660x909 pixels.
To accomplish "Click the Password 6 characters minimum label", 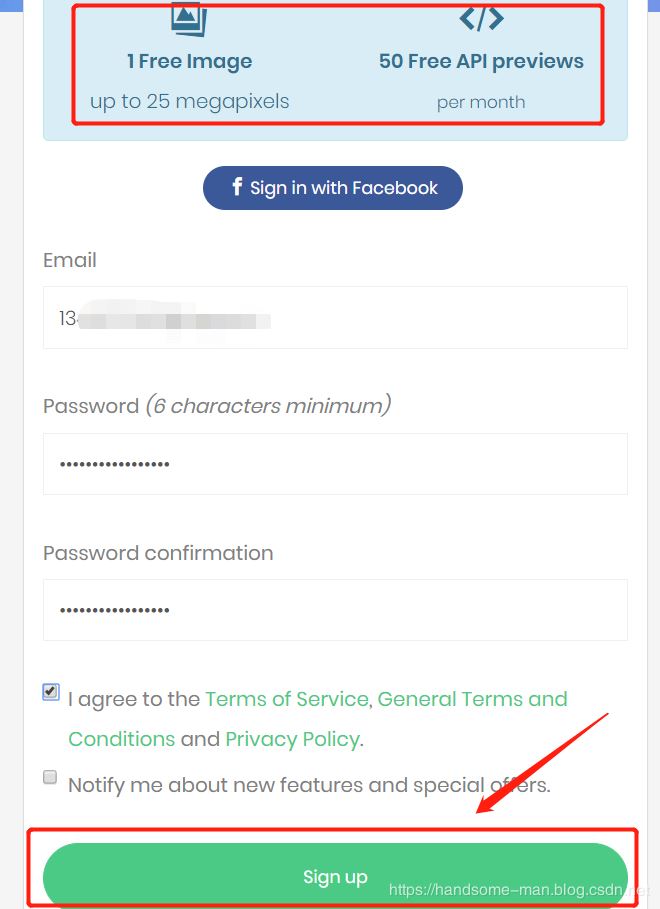I will pos(217,406).
